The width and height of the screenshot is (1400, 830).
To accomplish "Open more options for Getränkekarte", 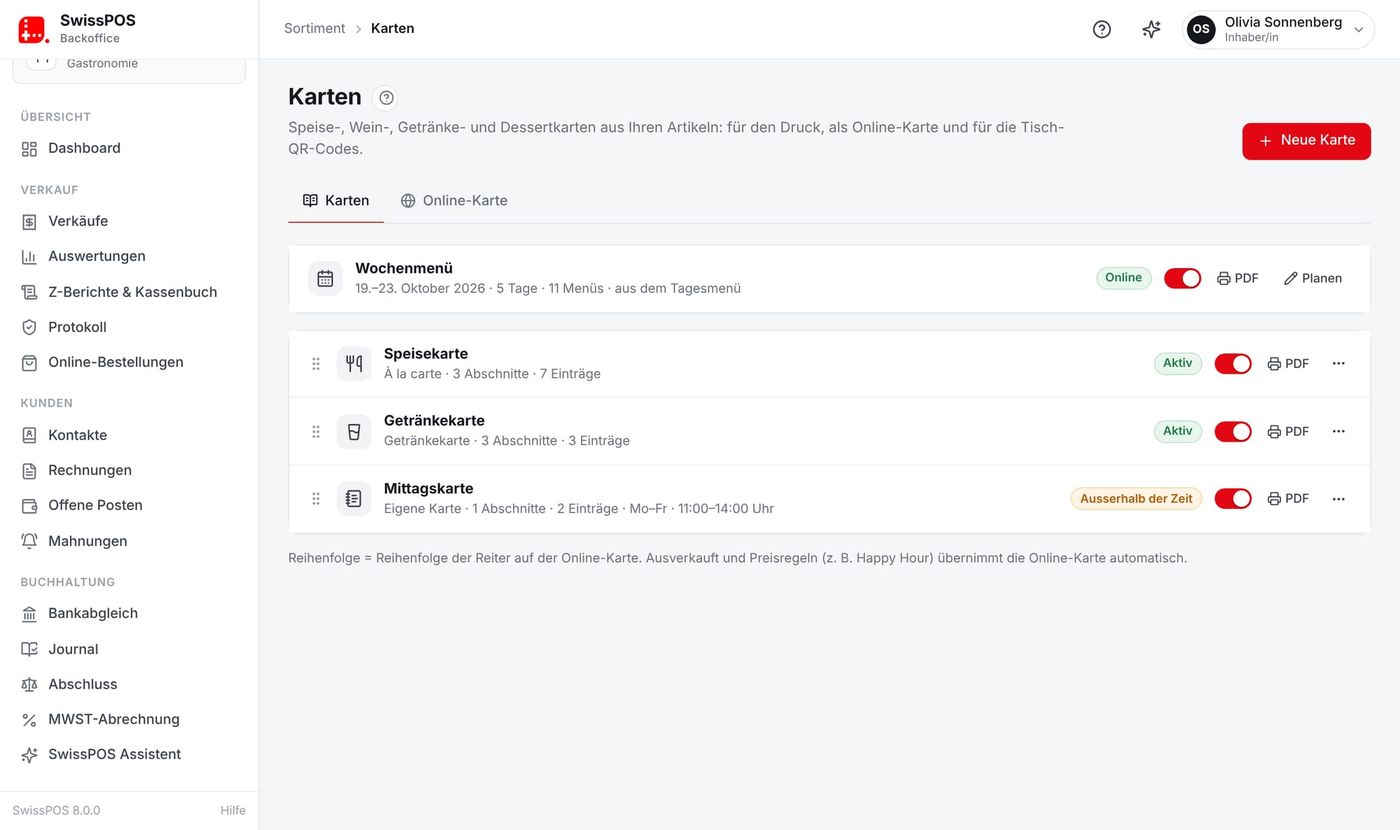I will click(x=1338, y=431).
